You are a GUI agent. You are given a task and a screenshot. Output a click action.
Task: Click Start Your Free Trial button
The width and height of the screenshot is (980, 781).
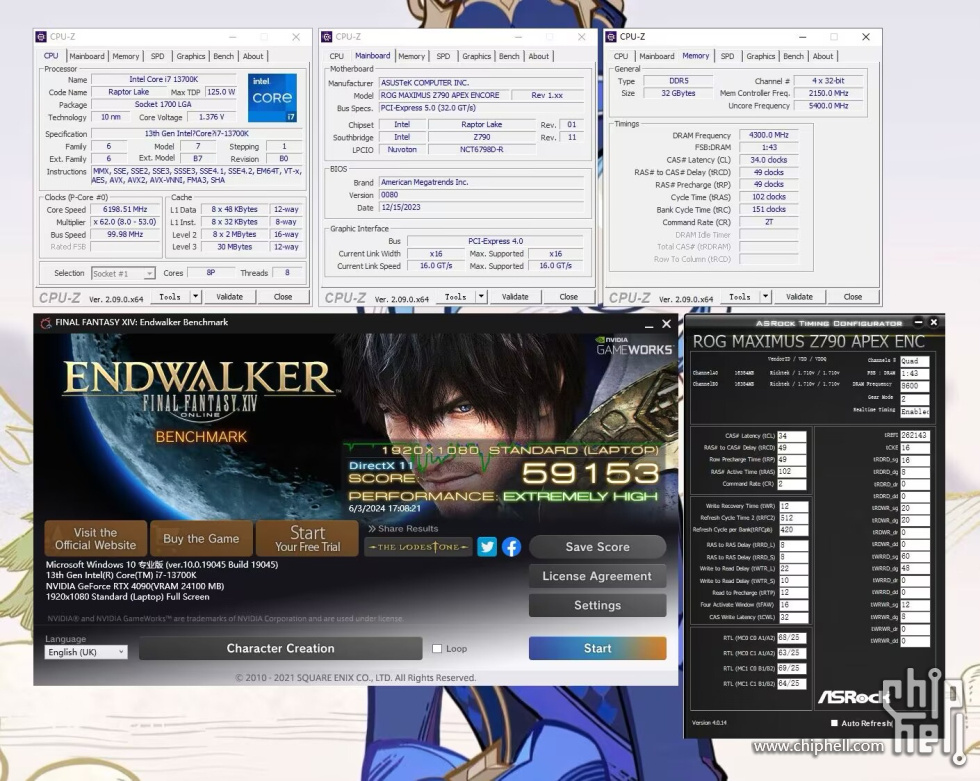point(308,539)
